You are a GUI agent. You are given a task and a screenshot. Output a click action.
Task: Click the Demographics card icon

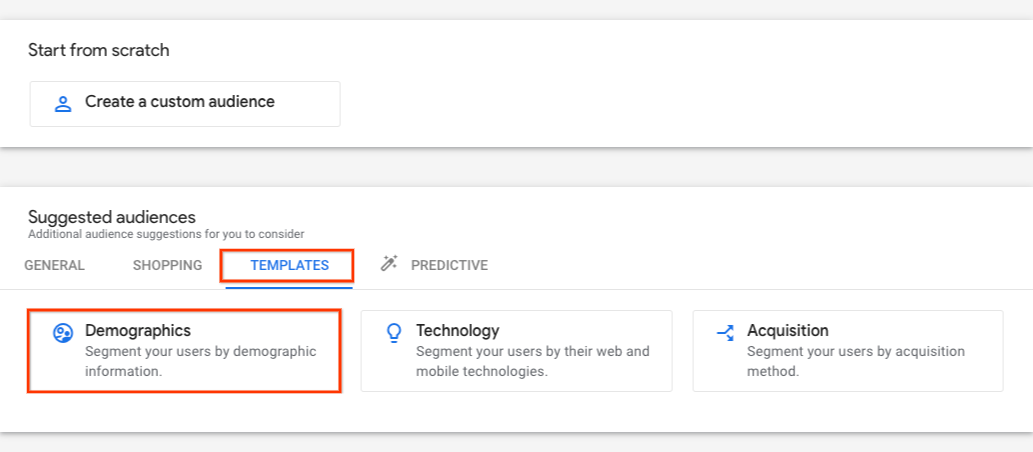coord(63,333)
